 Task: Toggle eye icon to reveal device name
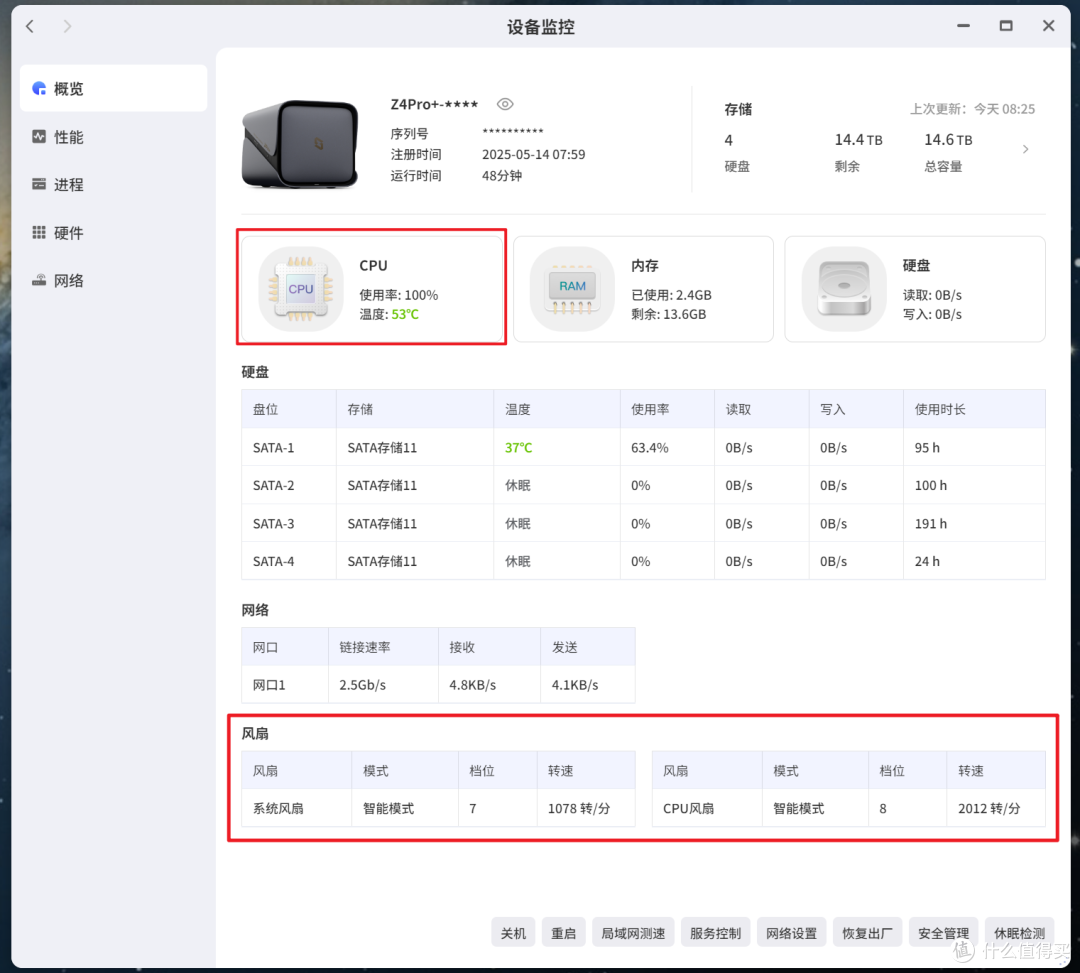(505, 104)
